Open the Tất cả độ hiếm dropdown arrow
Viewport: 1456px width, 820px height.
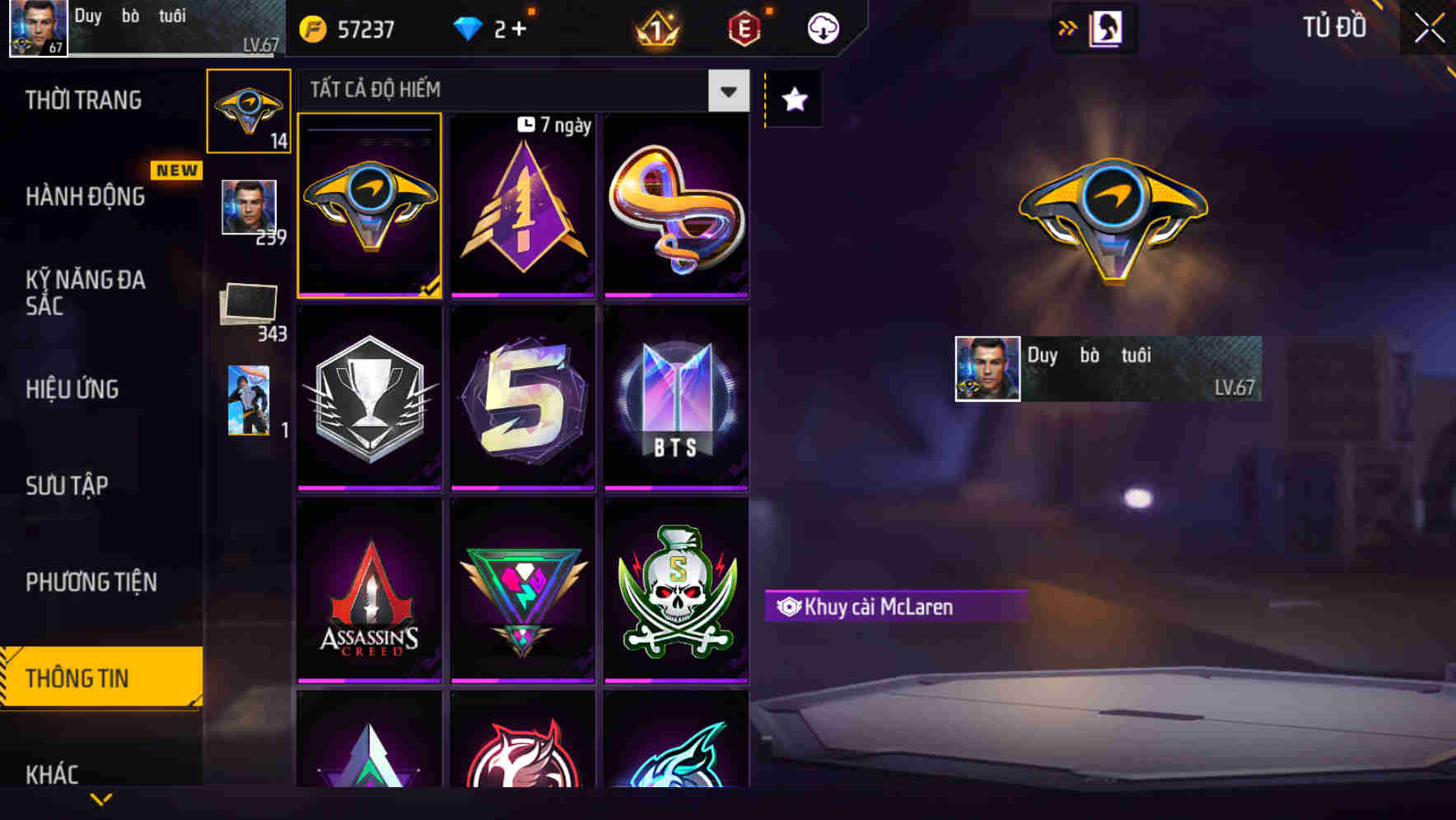(x=729, y=91)
